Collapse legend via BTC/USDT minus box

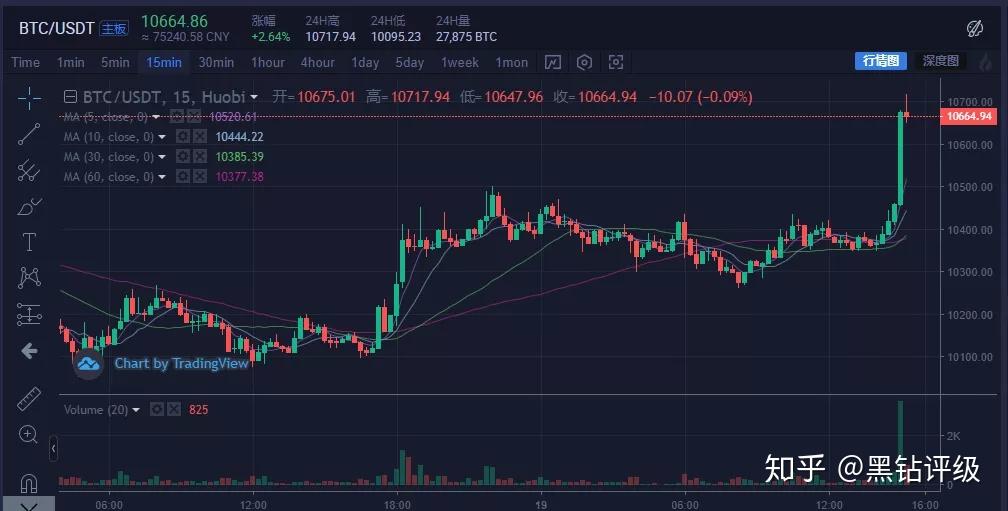tap(70, 97)
